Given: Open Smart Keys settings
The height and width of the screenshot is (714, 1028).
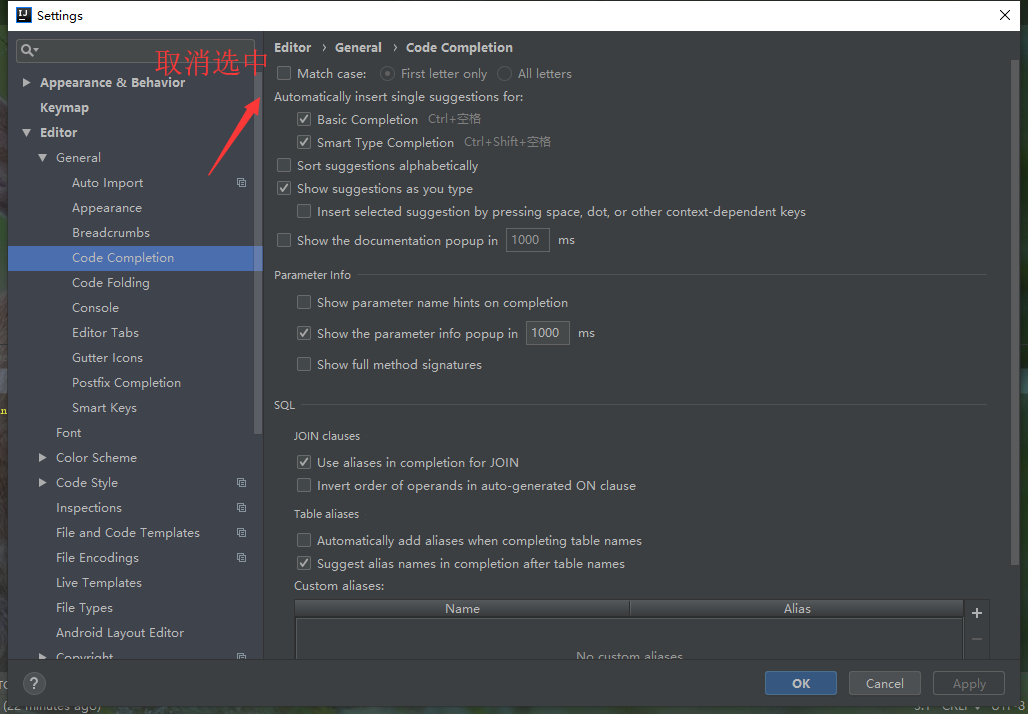Looking at the screenshot, I should (x=104, y=407).
